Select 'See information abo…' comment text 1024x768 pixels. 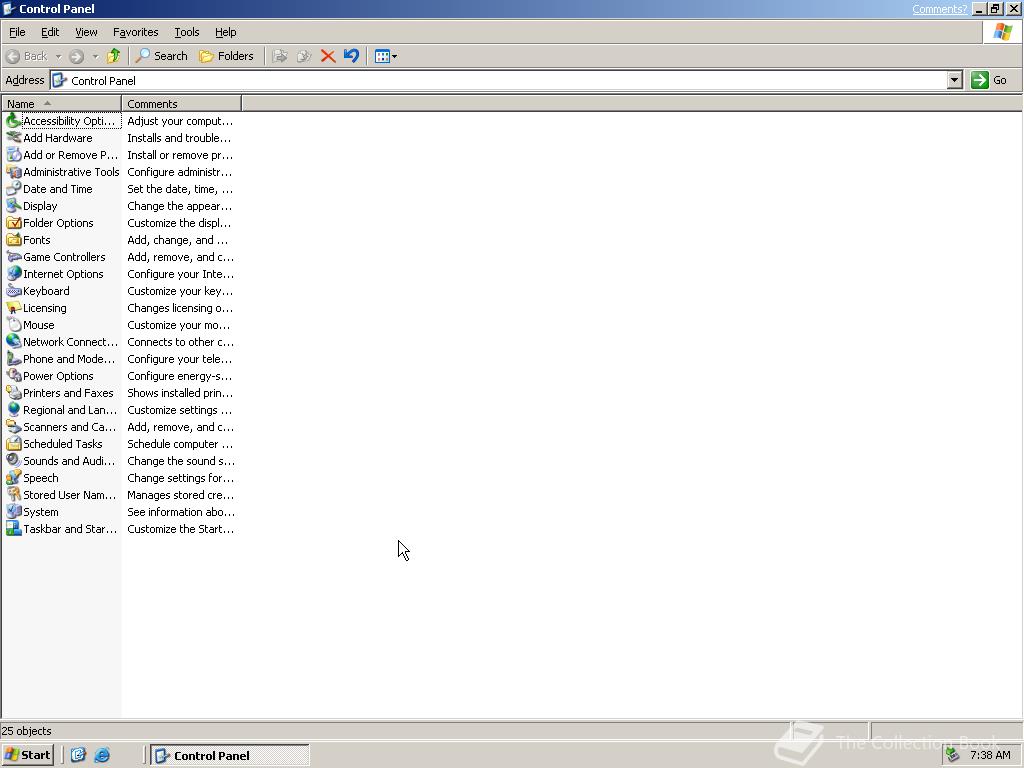181,512
